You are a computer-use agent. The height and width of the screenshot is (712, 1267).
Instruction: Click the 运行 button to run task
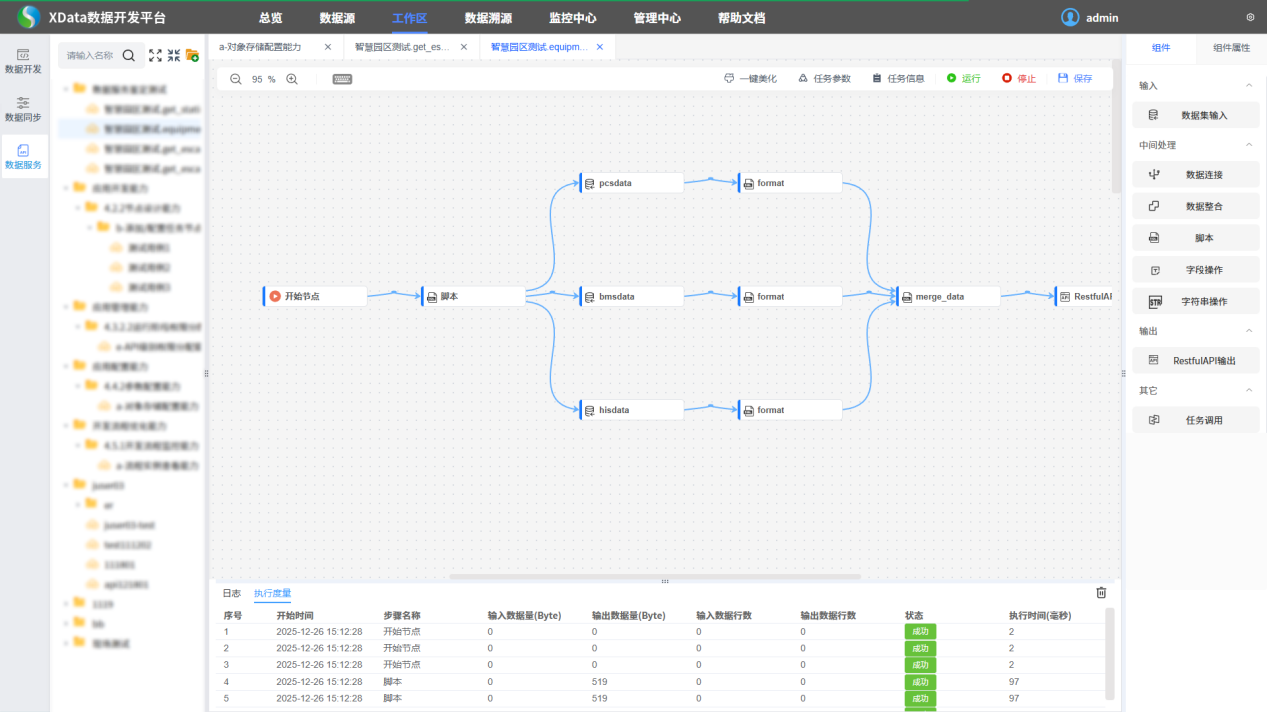tap(963, 79)
